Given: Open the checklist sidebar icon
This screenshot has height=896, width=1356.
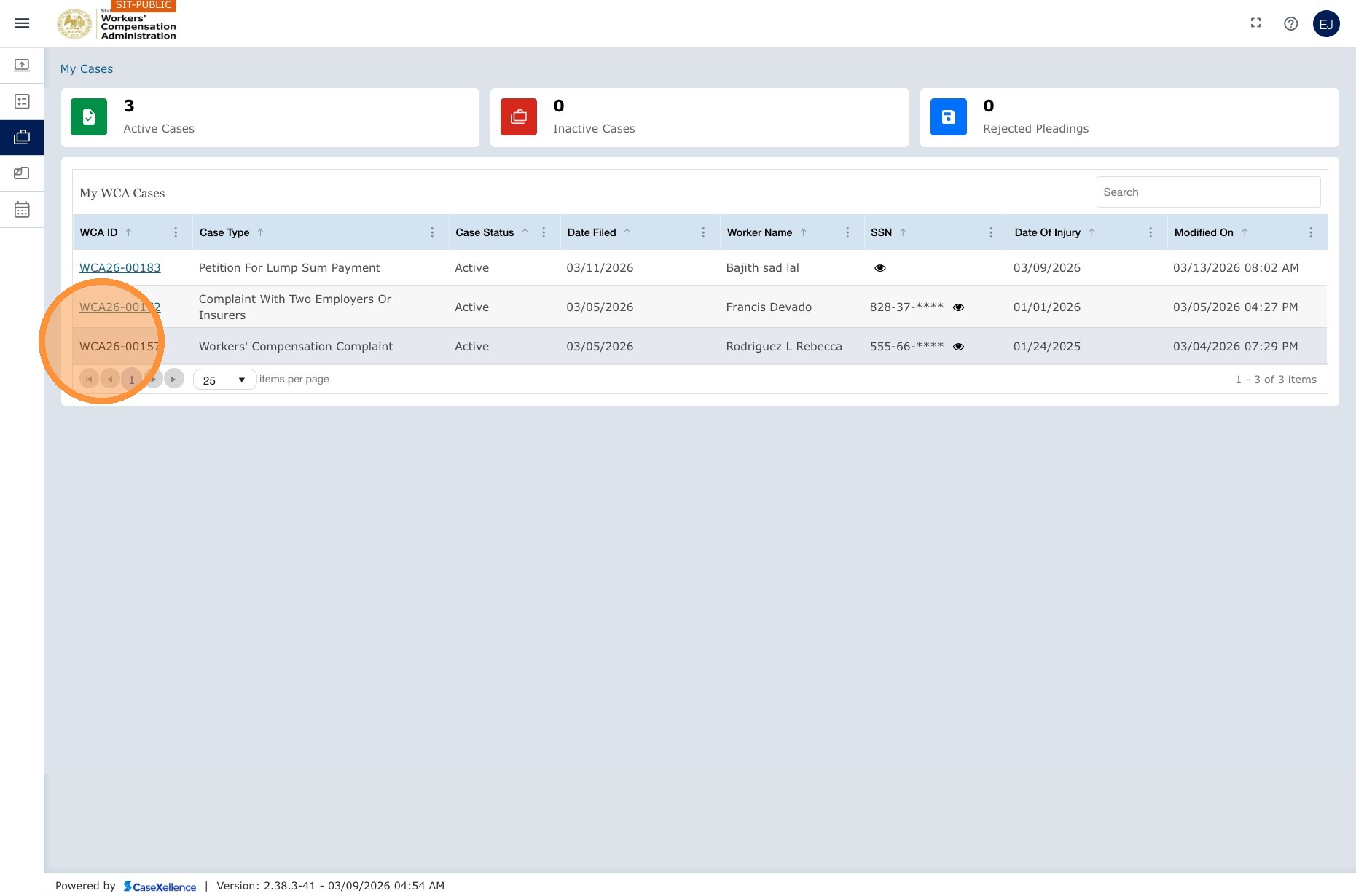Looking at the screenshot, I should pos(22,101).
